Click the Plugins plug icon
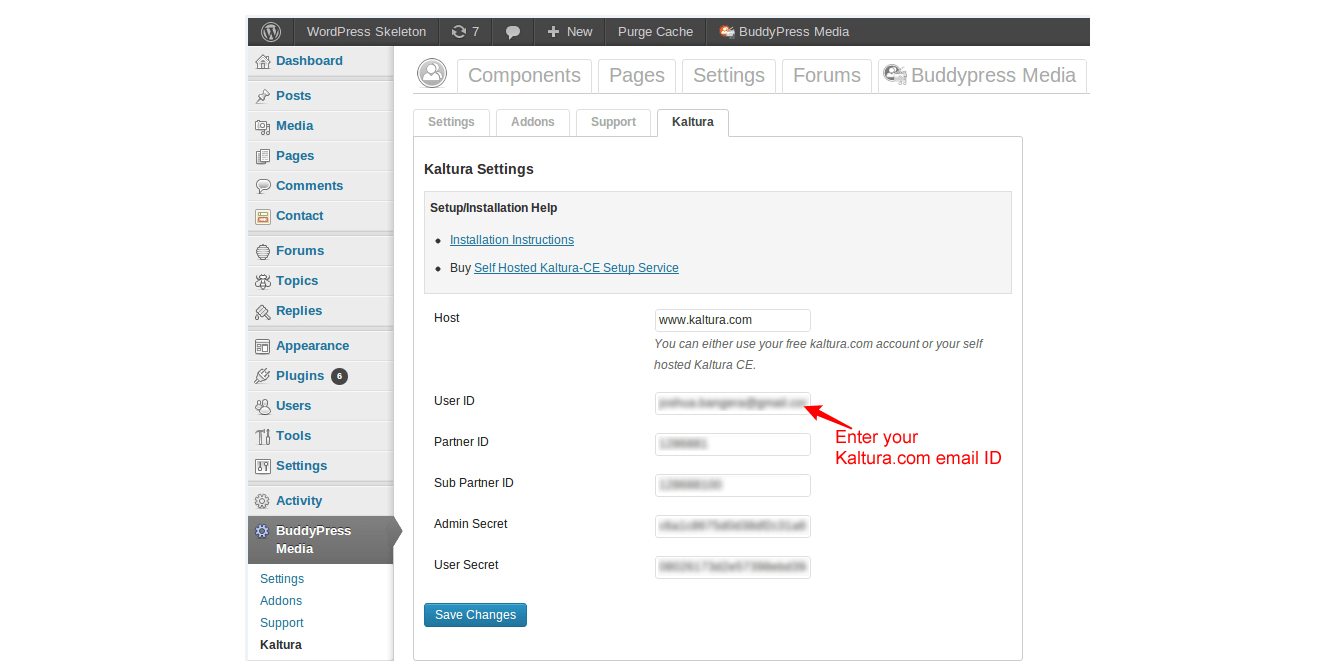This screenshot has height=672, width=1324. coord(263,377)
